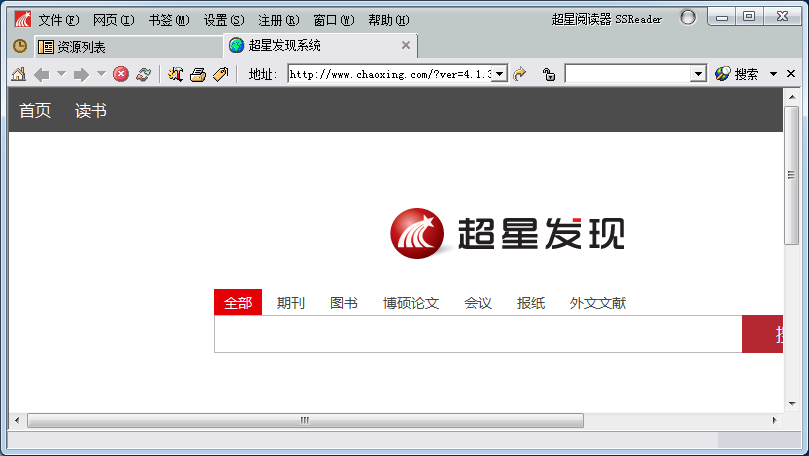809x456 pixels.
Task: Click the round status indicator near title
Action: point(688,18)
